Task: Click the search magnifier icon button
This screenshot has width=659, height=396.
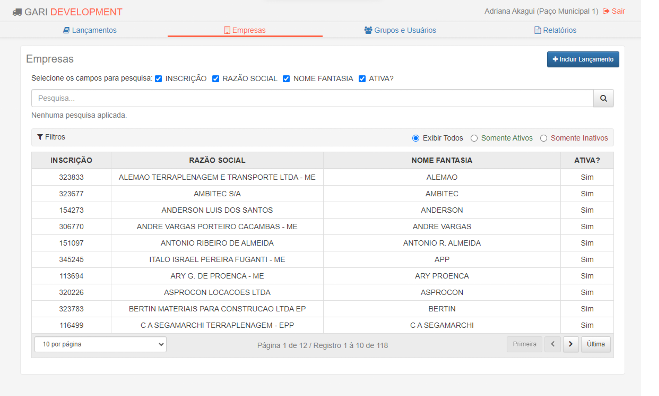Action: coord(603,98)
